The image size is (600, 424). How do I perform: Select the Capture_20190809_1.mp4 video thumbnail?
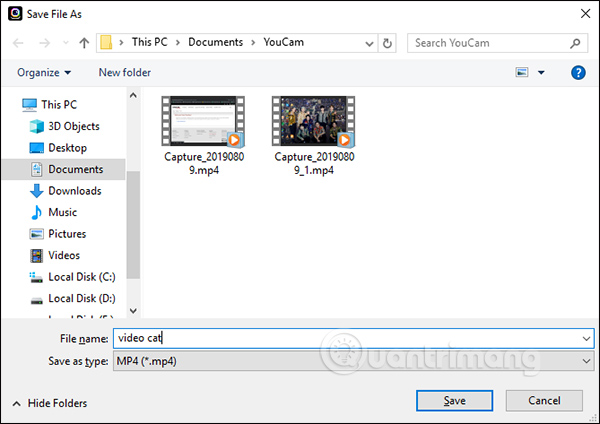(314, 121)
